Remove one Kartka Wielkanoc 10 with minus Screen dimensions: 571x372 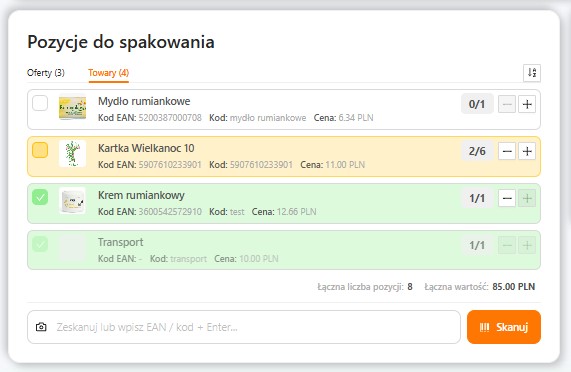pos(507,151)
